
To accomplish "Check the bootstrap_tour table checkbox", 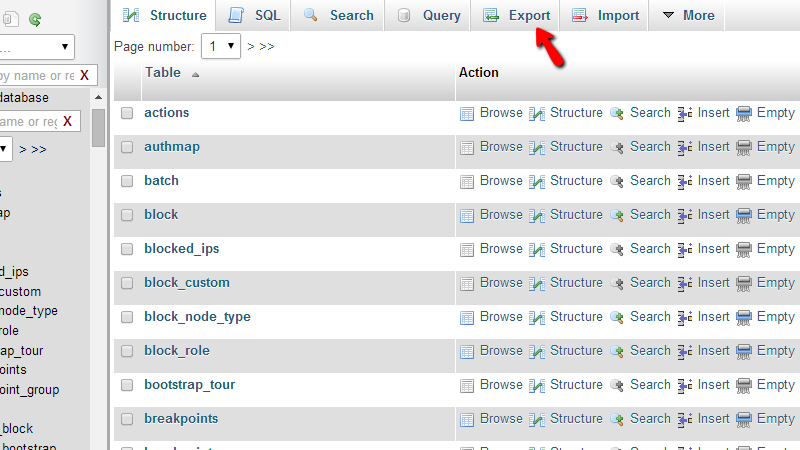I will click(127, 385).
